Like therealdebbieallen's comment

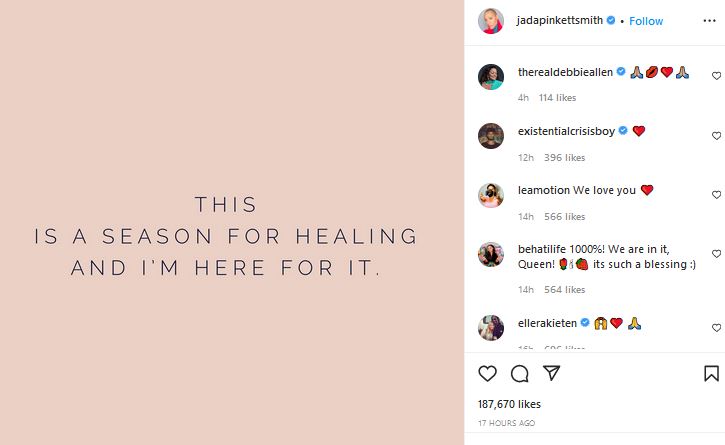(716, 76)
